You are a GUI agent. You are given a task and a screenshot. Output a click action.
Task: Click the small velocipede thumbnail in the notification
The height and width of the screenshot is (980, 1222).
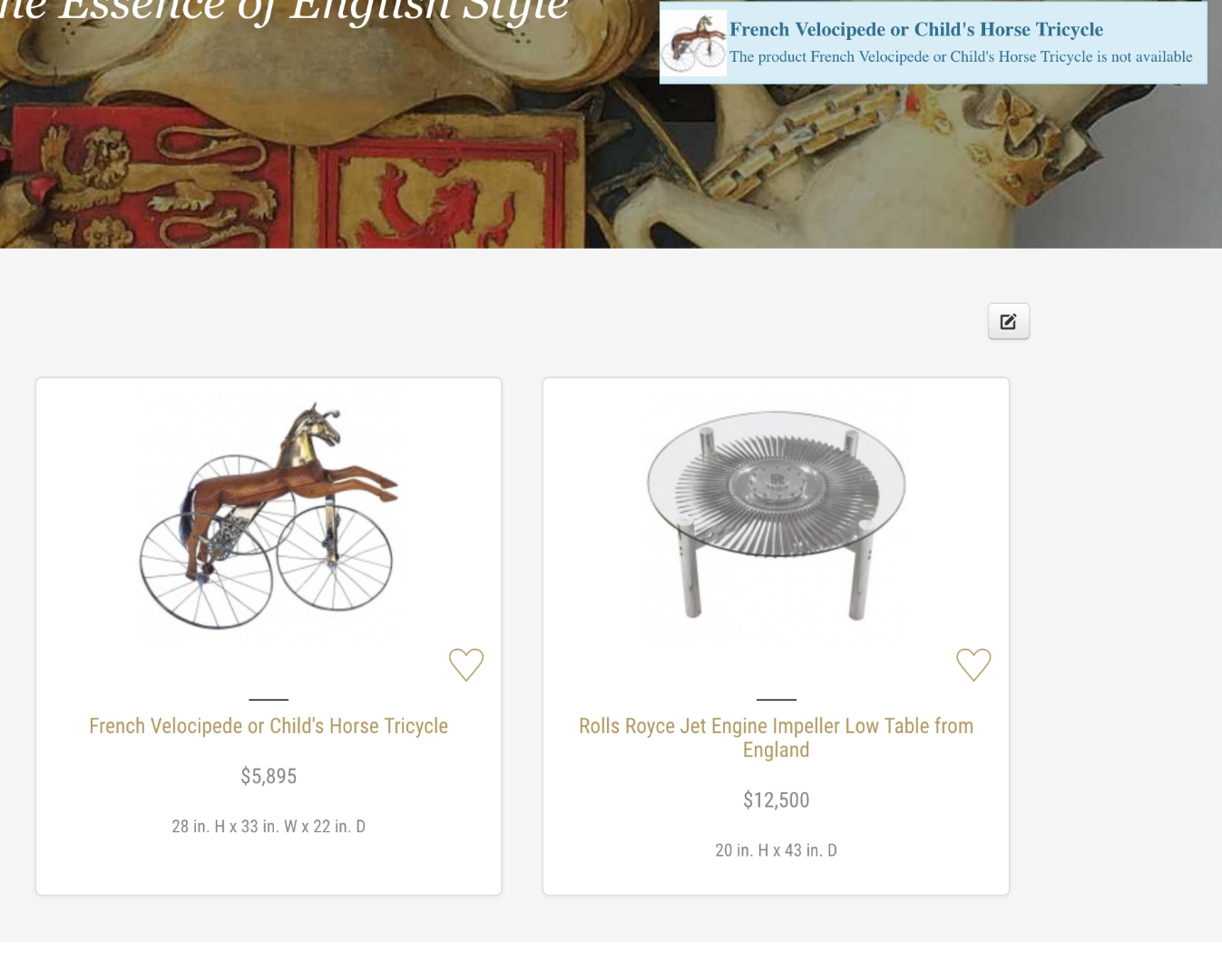click(x=694, y=43)
